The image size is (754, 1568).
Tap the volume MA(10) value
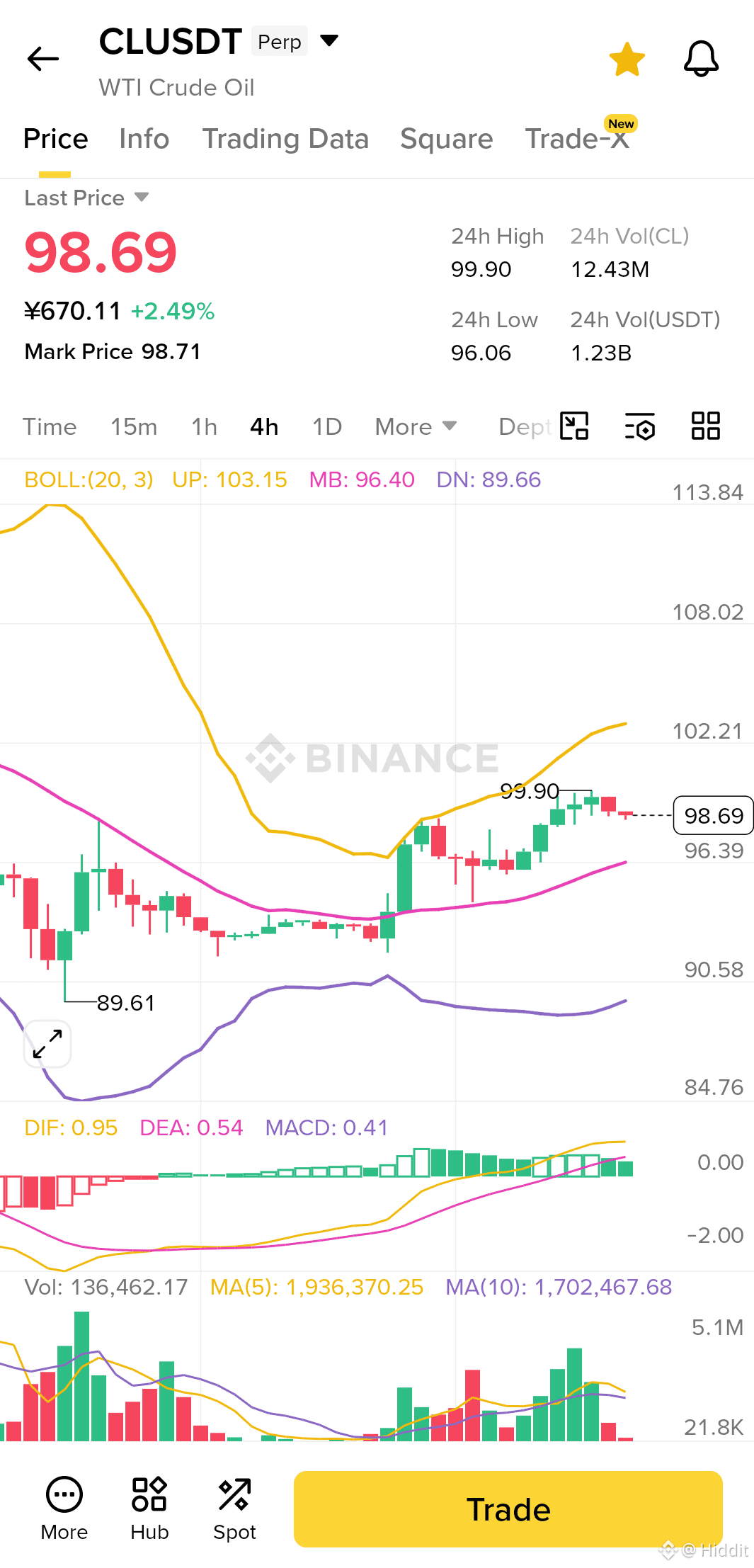pyautogui.click(x=559, y=1287)
